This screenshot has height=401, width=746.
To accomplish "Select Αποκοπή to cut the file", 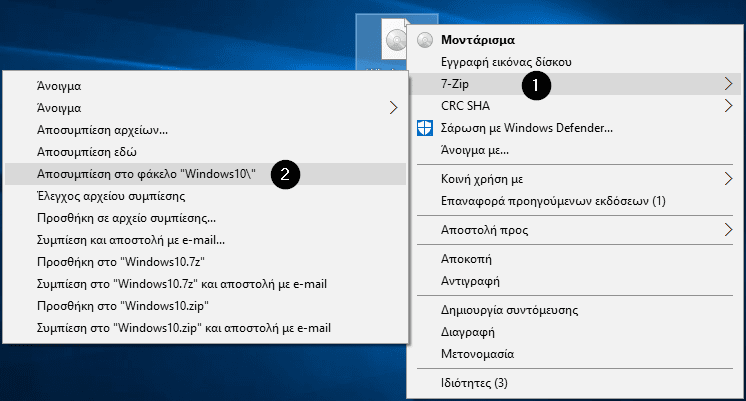I will [573, 259].
